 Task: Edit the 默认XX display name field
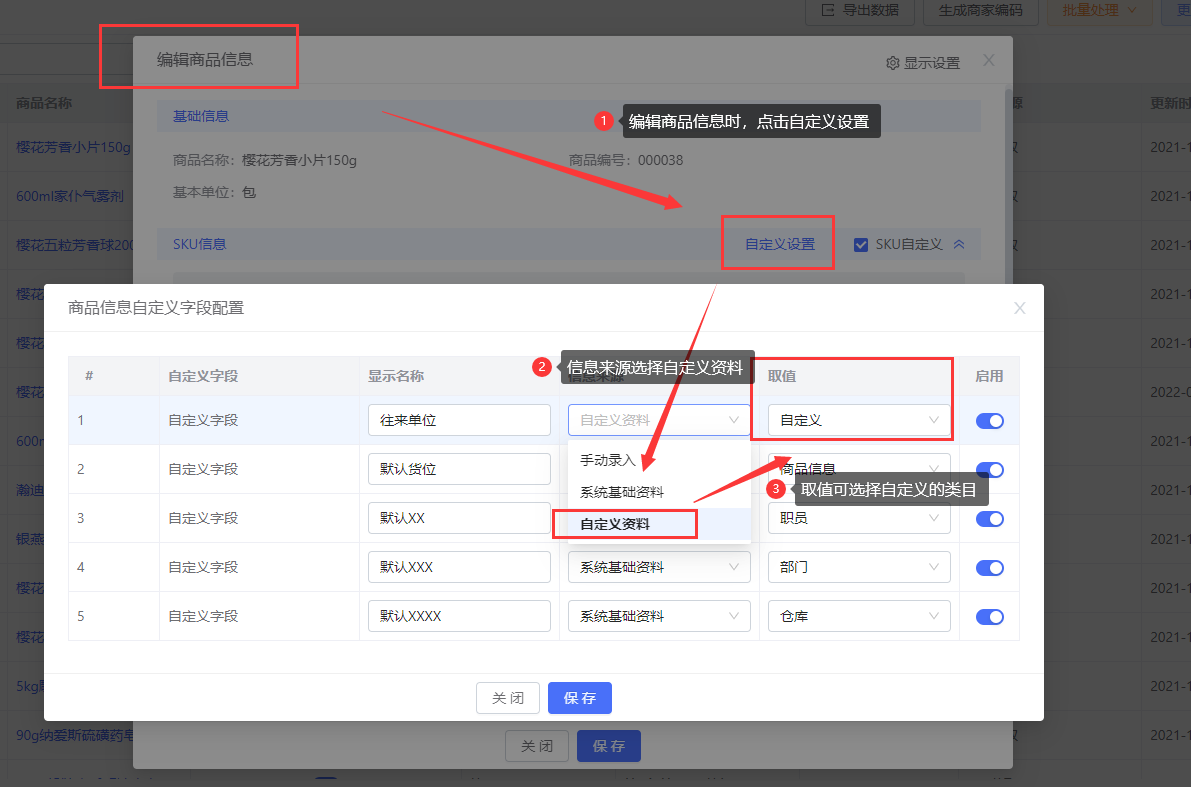pyautogui.click(x=459, y=518)
